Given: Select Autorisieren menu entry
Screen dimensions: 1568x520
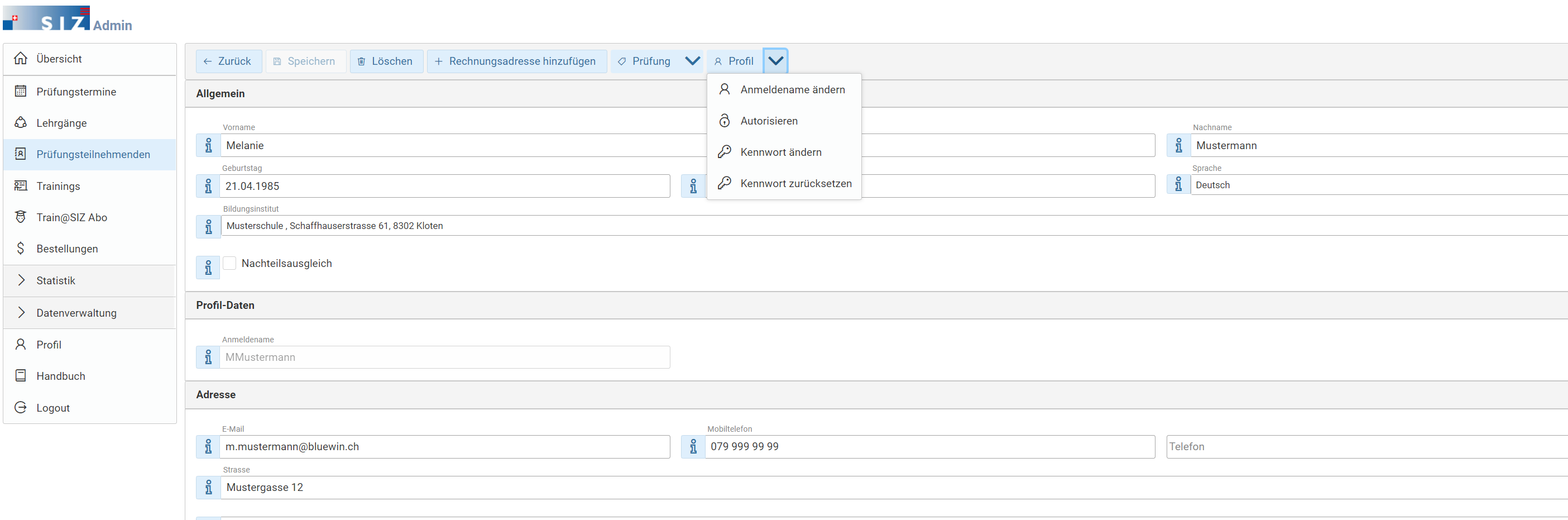Looking at the screenshot, I should tap(784, 121).
